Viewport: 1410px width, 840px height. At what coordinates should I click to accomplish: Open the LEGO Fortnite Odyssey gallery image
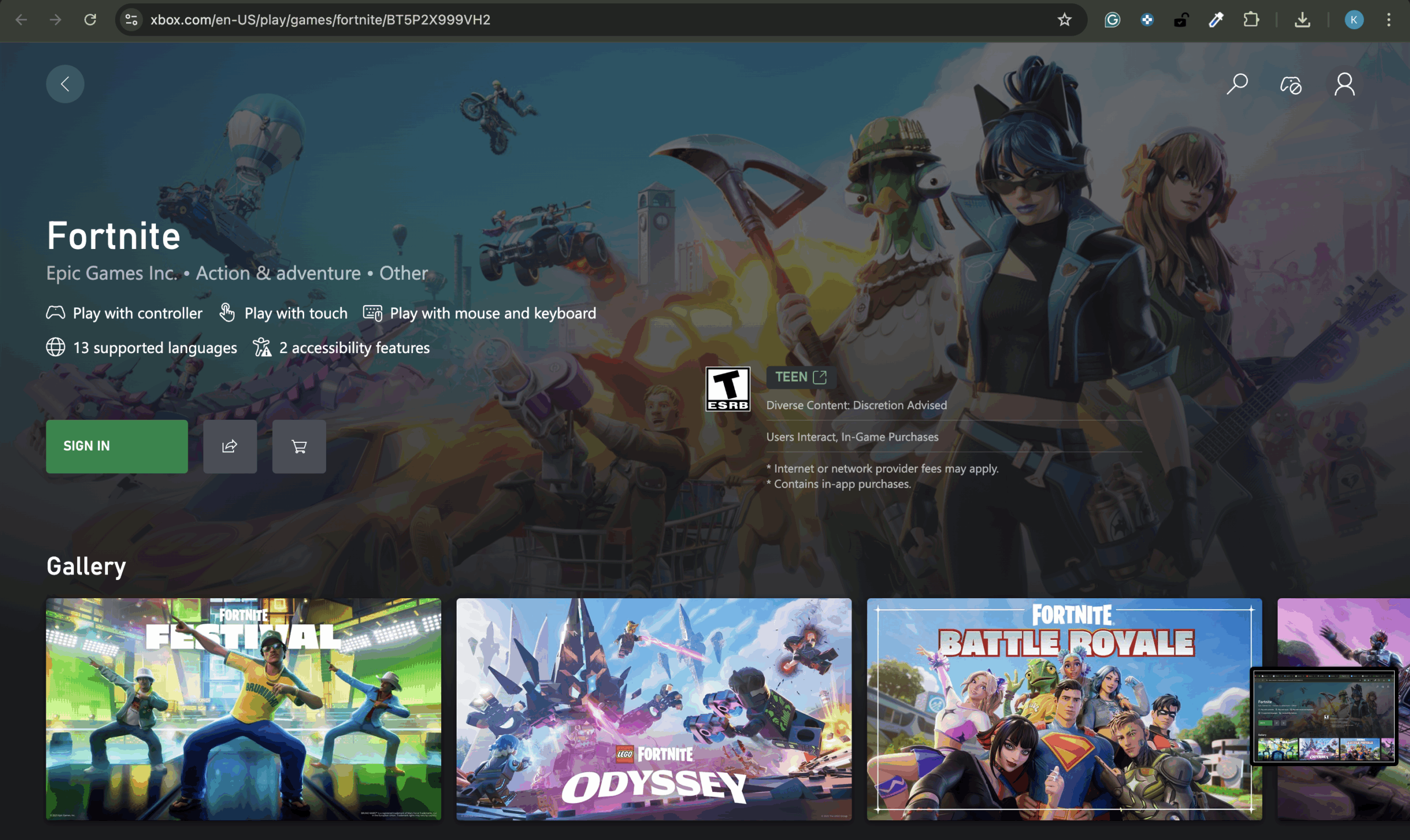click(x=654, y=709)
